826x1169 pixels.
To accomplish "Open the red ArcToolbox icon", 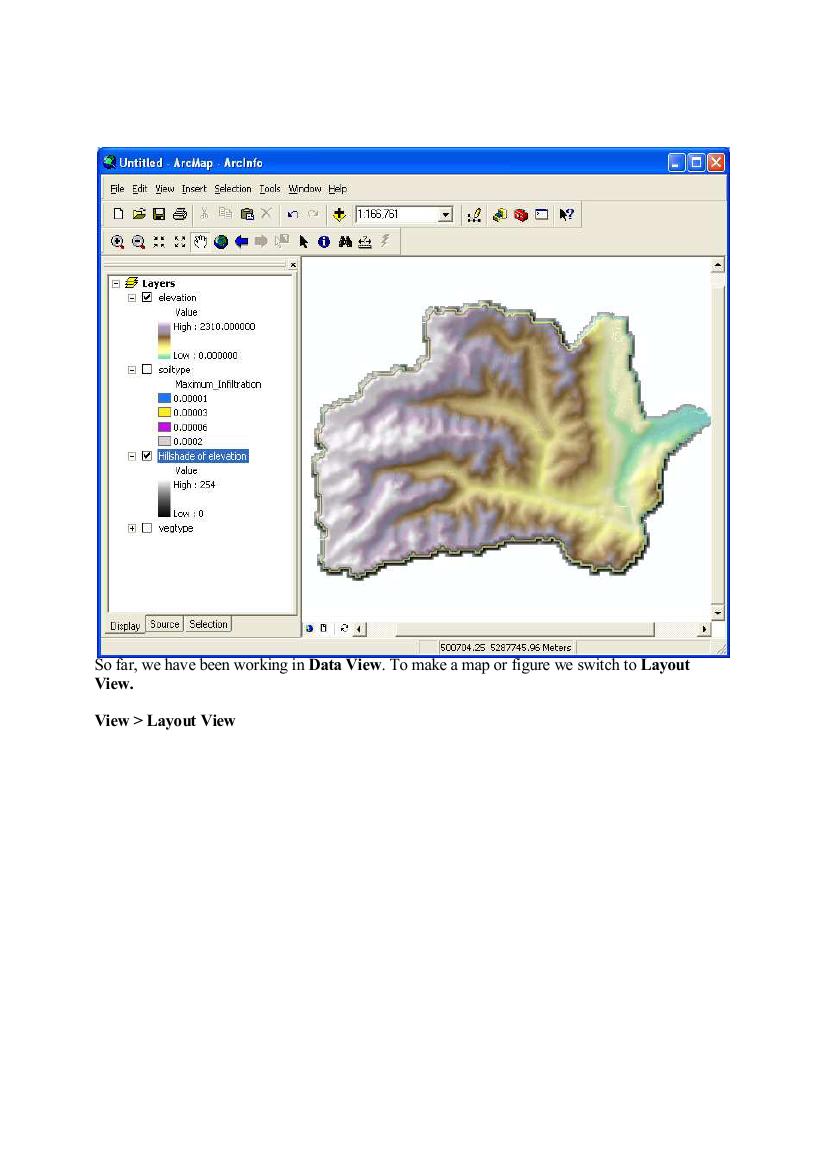I will (520, 215).
